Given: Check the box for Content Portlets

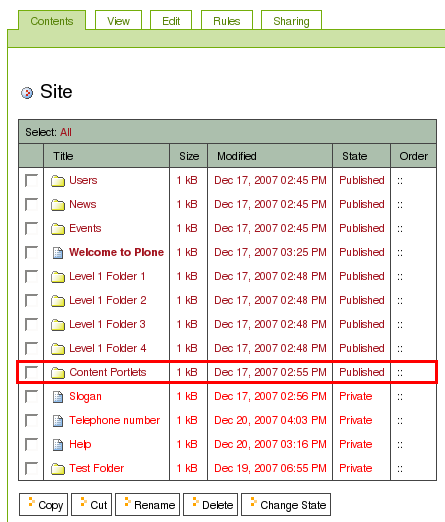Looking at the screenshot, I should (x=31, y=372).
